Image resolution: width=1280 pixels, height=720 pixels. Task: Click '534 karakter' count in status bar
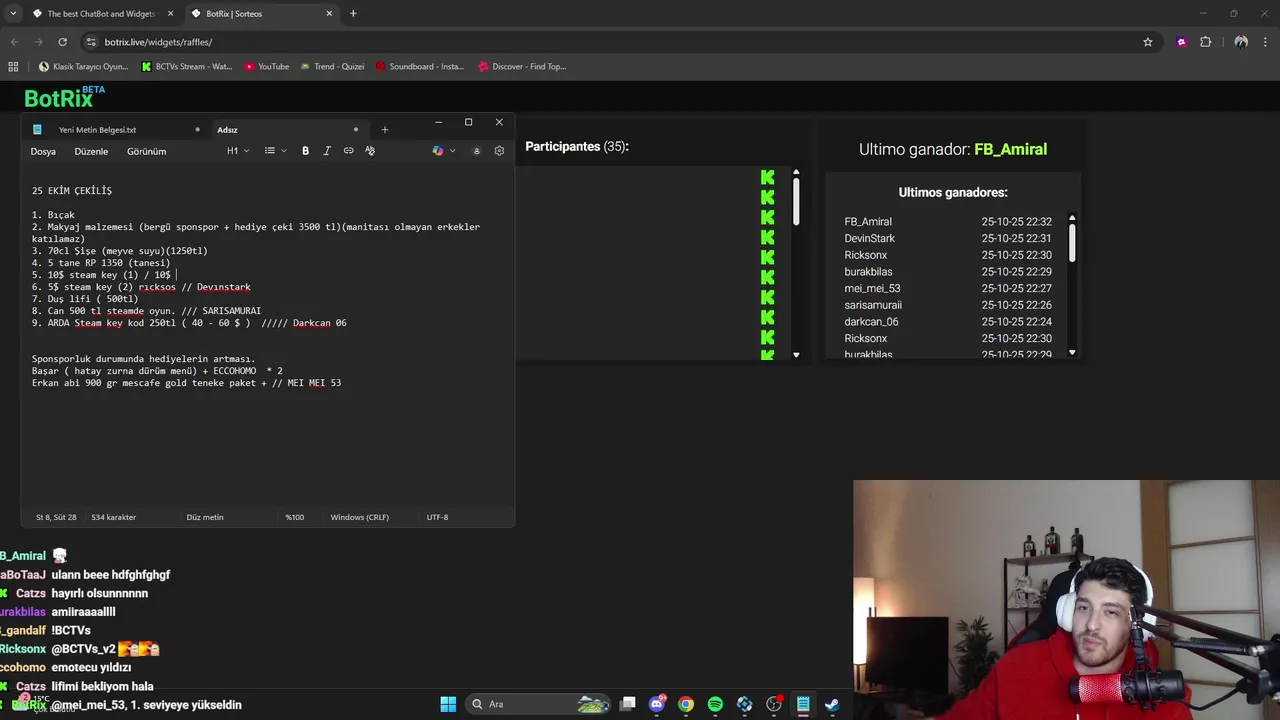pos(113,517)
